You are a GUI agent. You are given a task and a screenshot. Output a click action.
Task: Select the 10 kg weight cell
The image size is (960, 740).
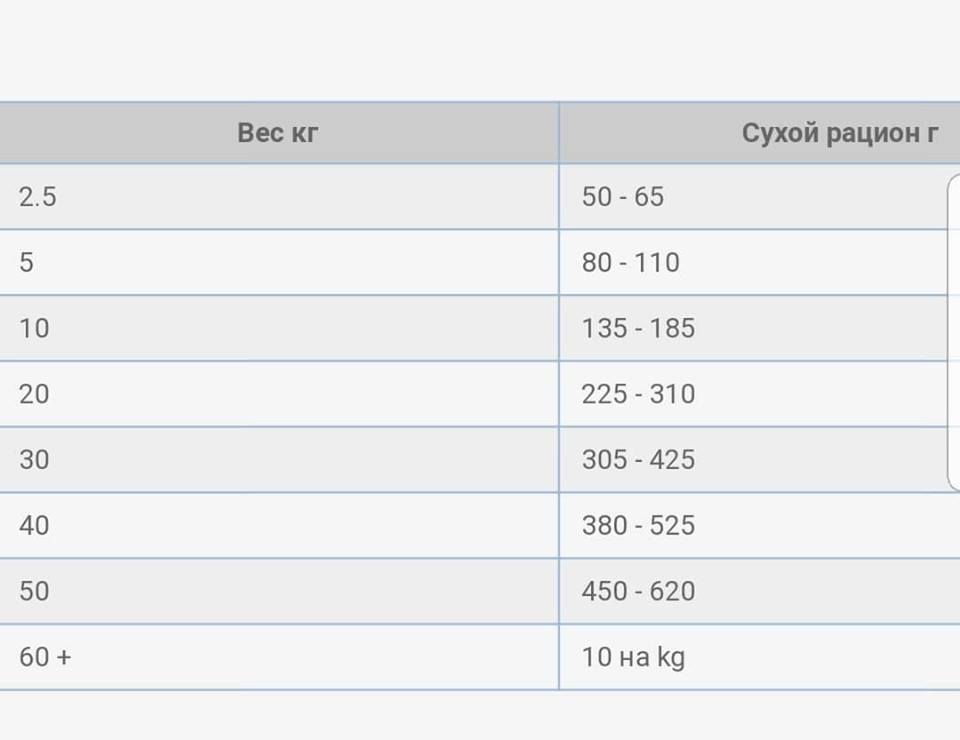point(34,329)
